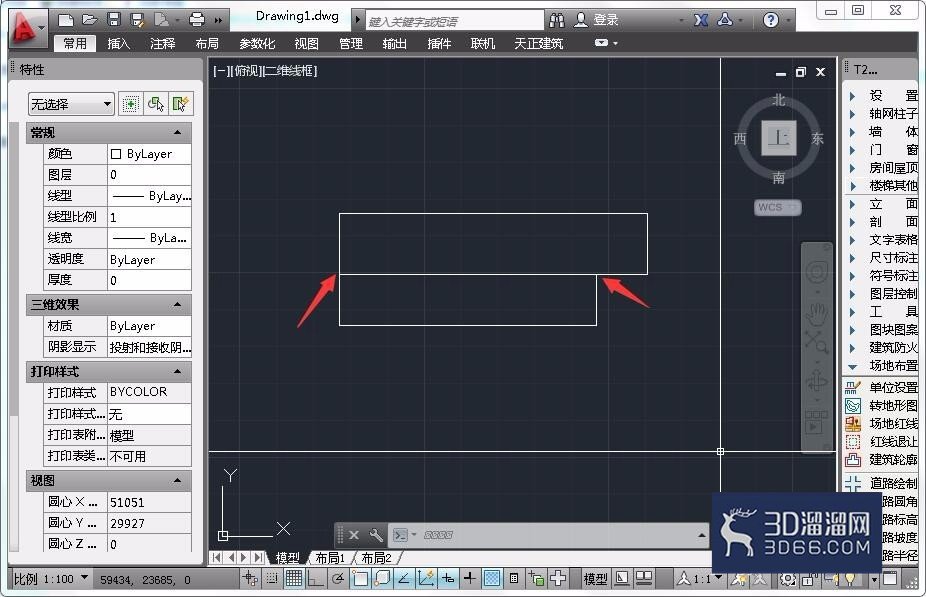Open the 无选择 object selection dropdown
The height and width of the screenshot is (597, 926).
point(71,105)
